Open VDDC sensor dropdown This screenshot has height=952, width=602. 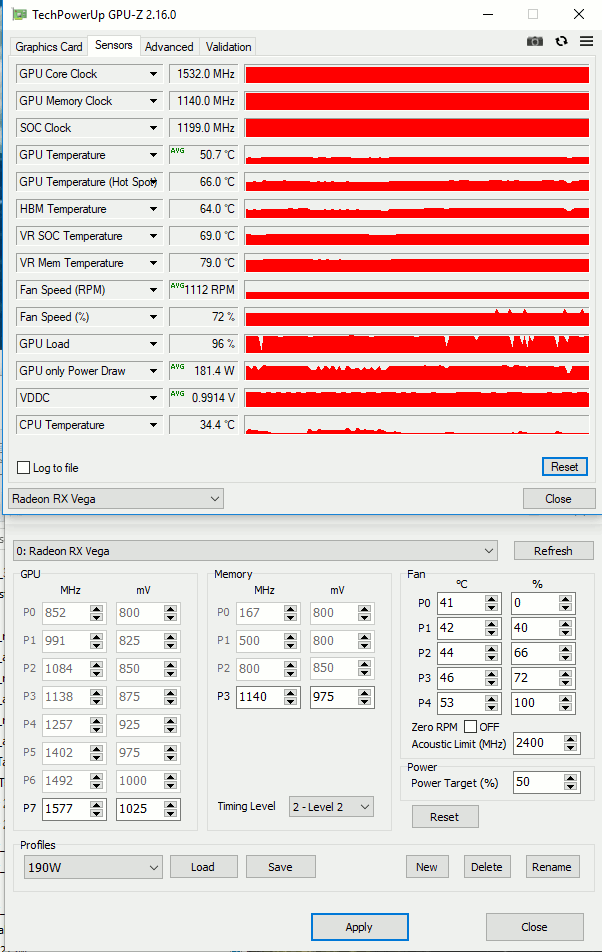coord(154,398)
